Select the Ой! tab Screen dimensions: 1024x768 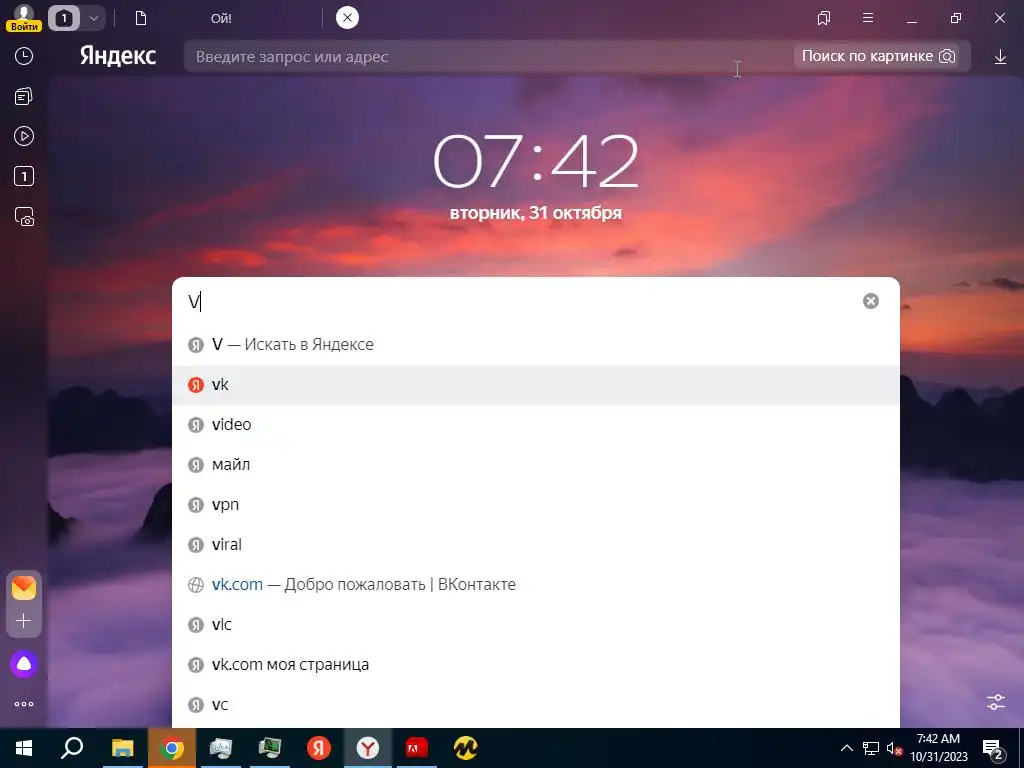tap(221, 18)
